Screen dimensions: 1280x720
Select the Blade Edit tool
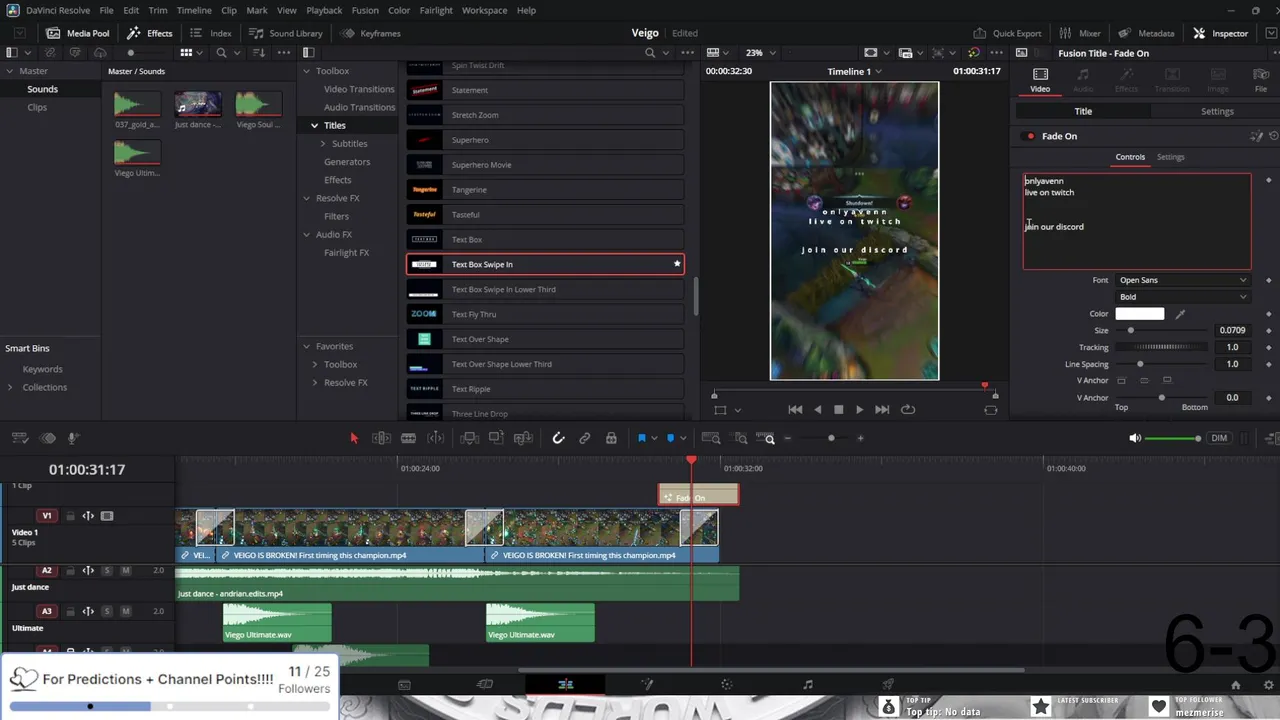408,438
